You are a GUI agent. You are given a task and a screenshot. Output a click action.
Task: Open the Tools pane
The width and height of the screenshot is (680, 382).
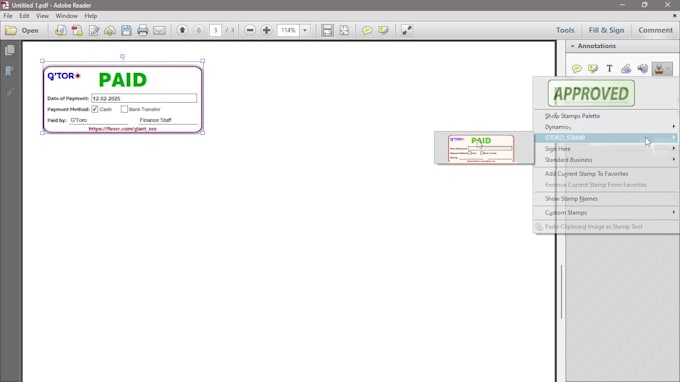click(x=565, y=30)
